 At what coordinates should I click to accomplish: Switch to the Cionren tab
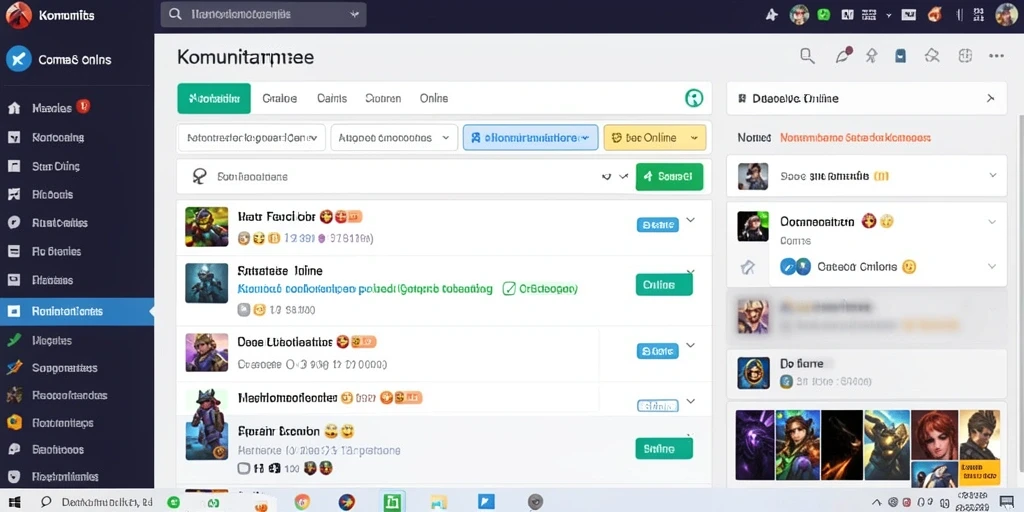point(383,99)
